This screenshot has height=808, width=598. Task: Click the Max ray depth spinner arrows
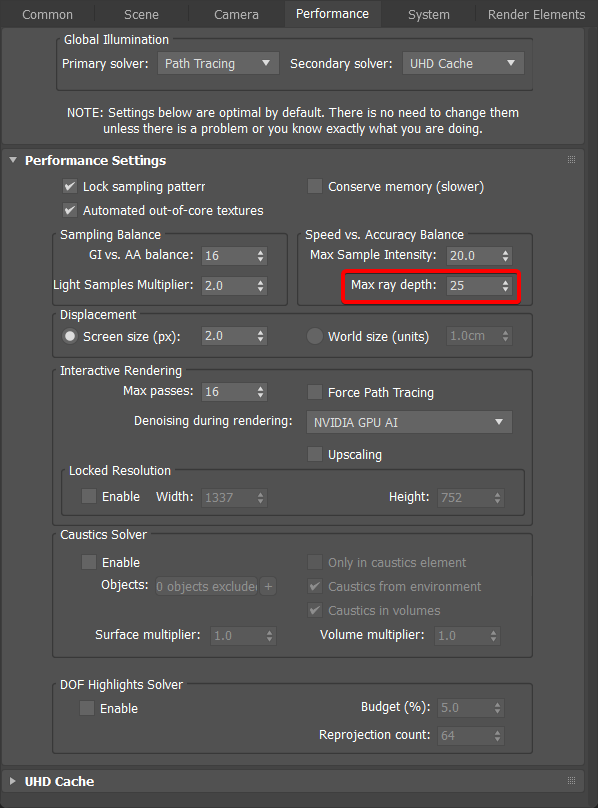505,285
